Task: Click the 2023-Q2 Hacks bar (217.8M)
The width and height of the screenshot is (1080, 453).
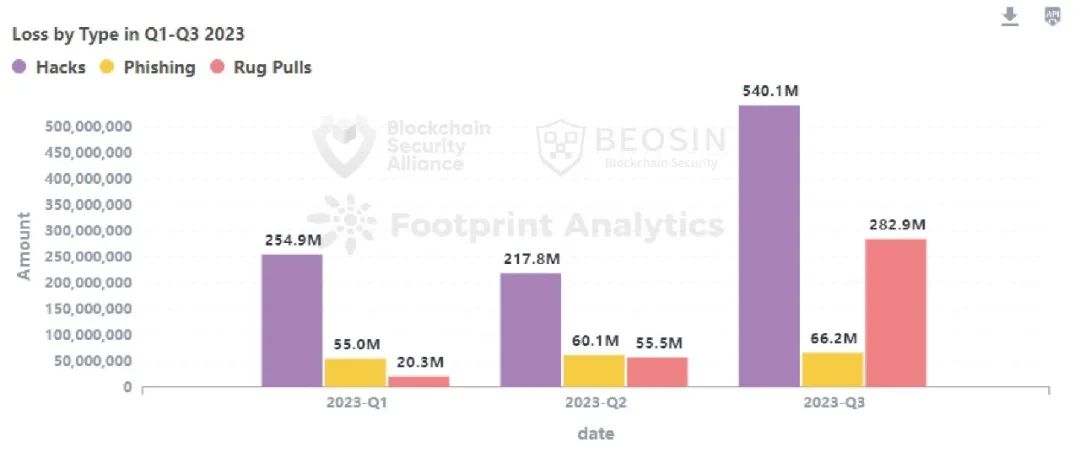Action: (x=530, y=330)
